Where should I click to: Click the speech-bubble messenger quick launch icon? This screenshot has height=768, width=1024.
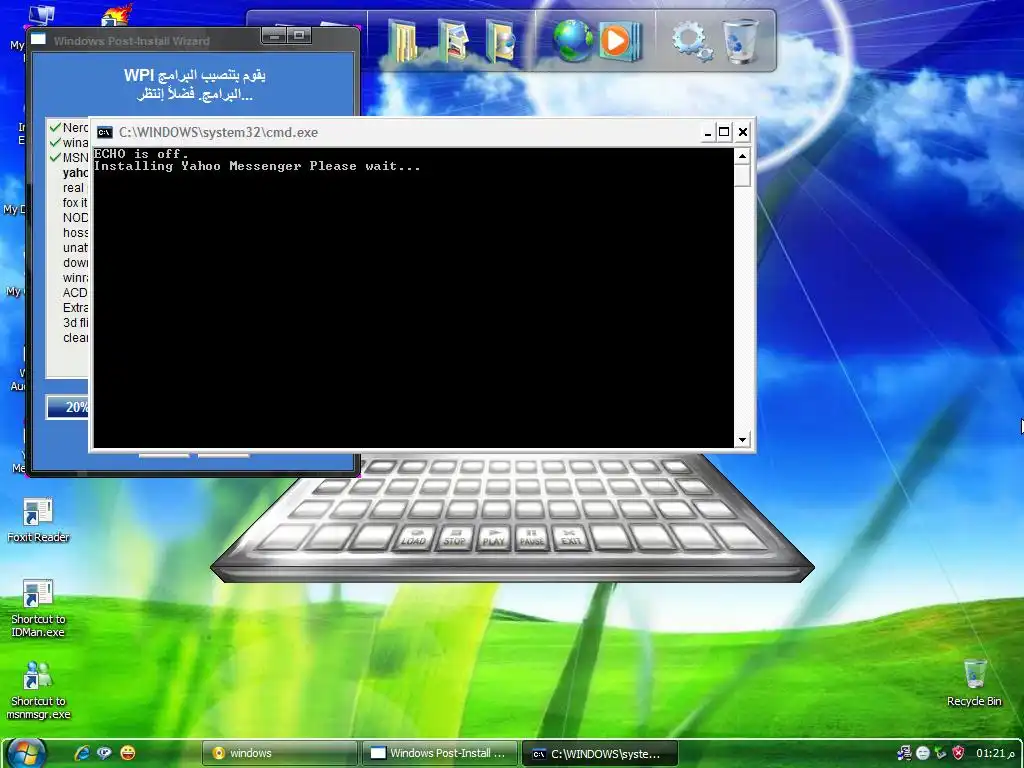tap(104, 753)
